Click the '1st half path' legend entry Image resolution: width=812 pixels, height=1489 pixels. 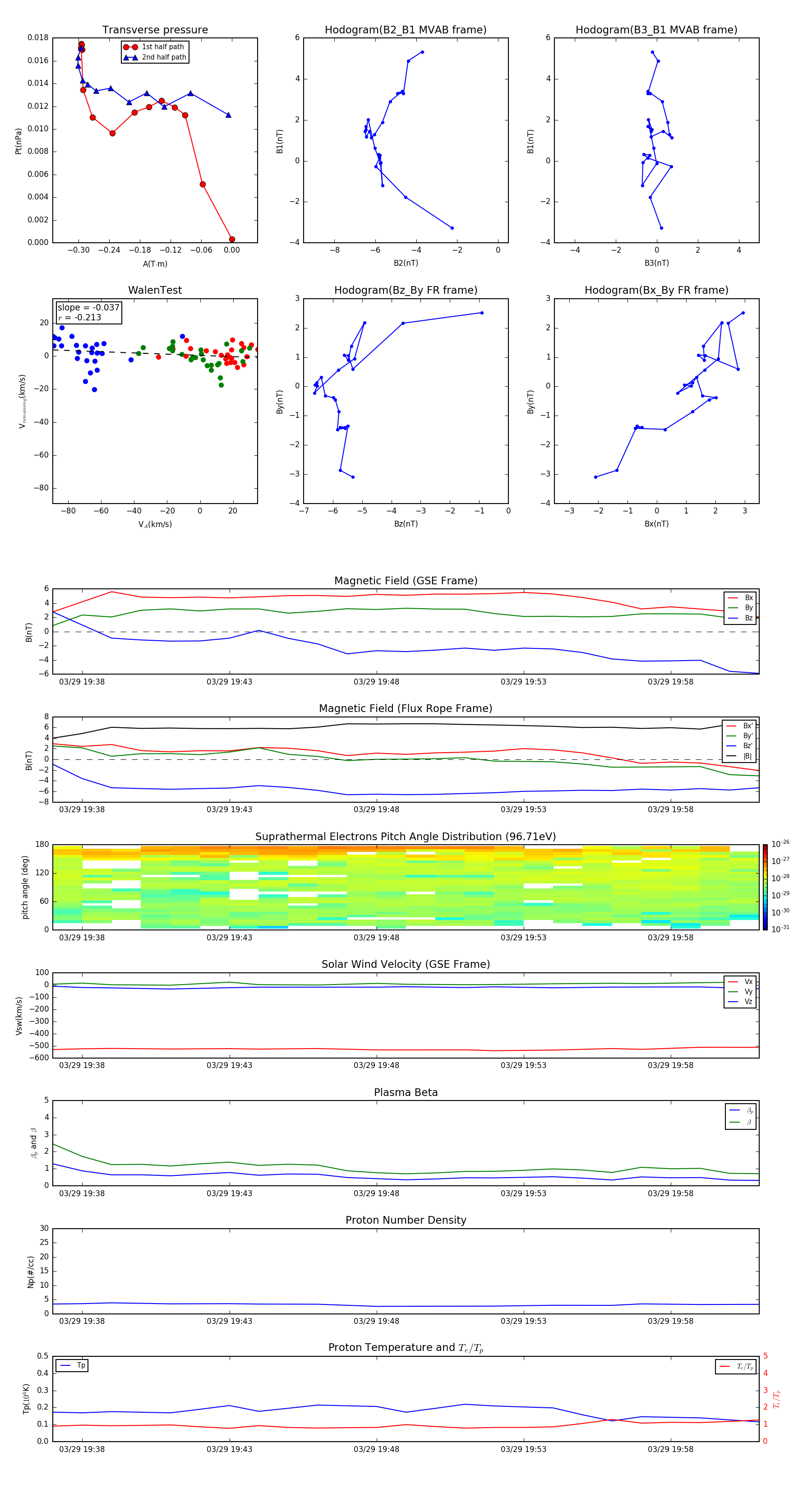click(154, 47)
